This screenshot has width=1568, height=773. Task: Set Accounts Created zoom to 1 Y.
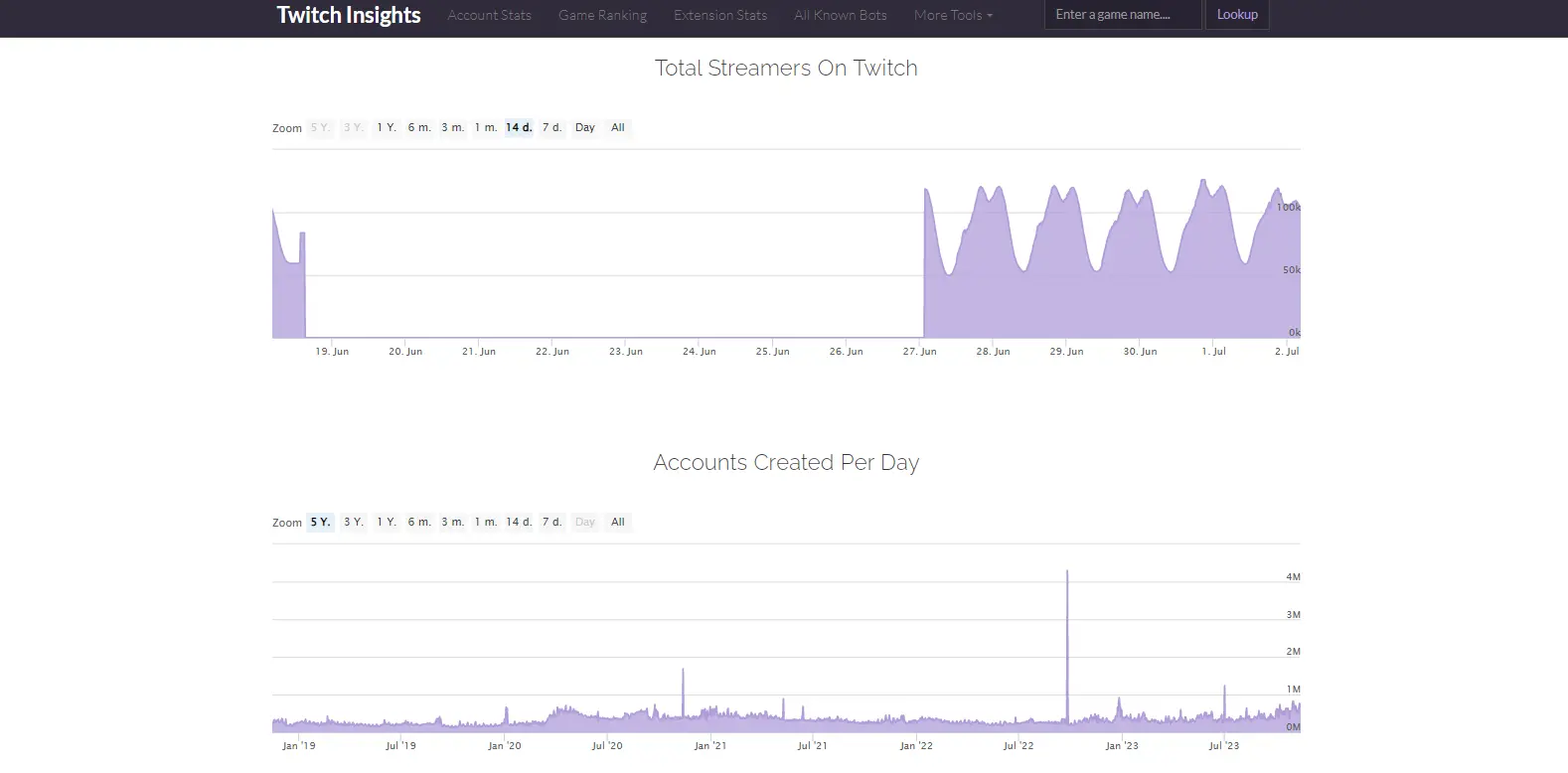[387, 522]
